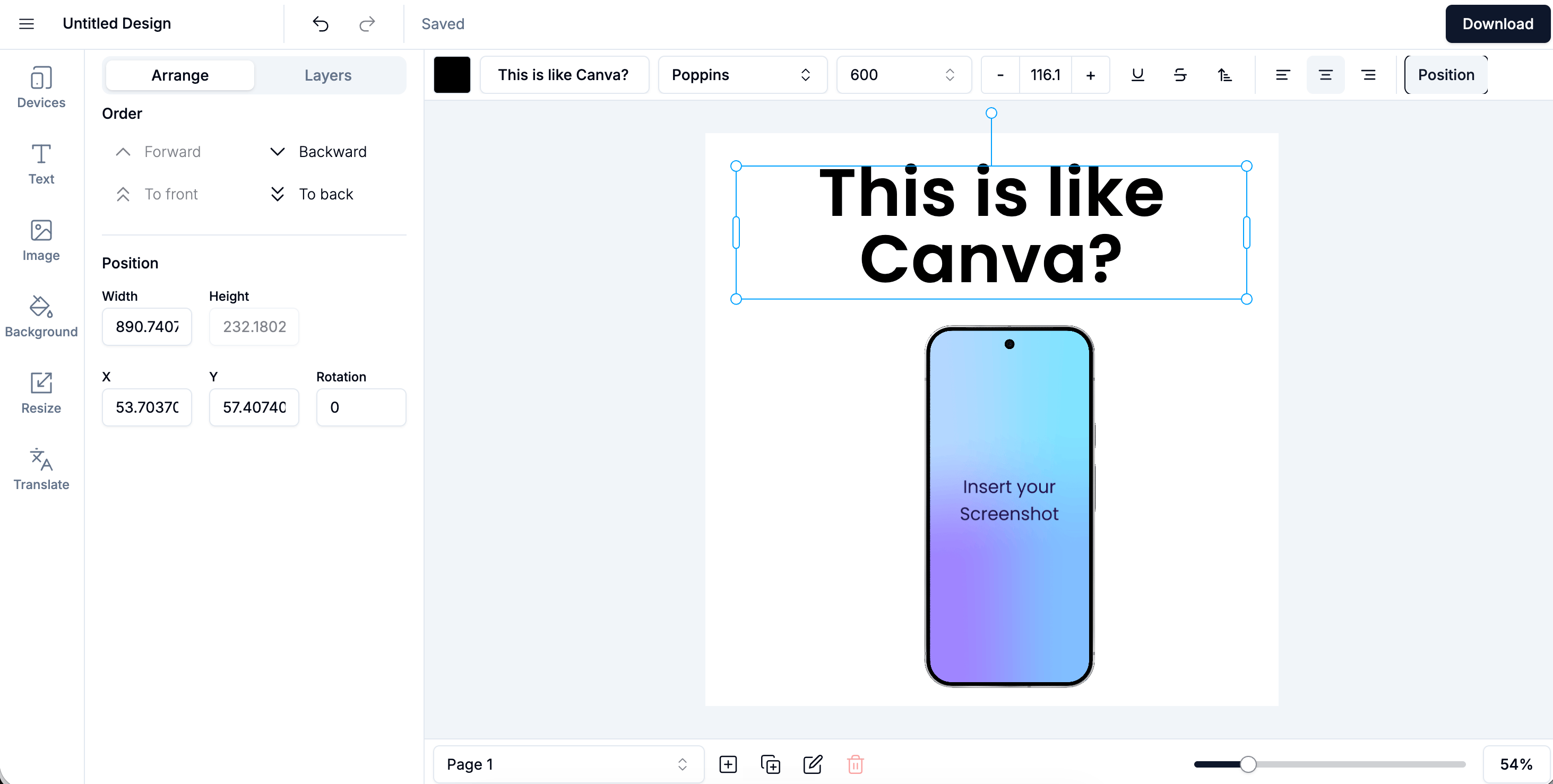
Task: Toggle the Position panel button
Action: click(x=1446, y=75)
